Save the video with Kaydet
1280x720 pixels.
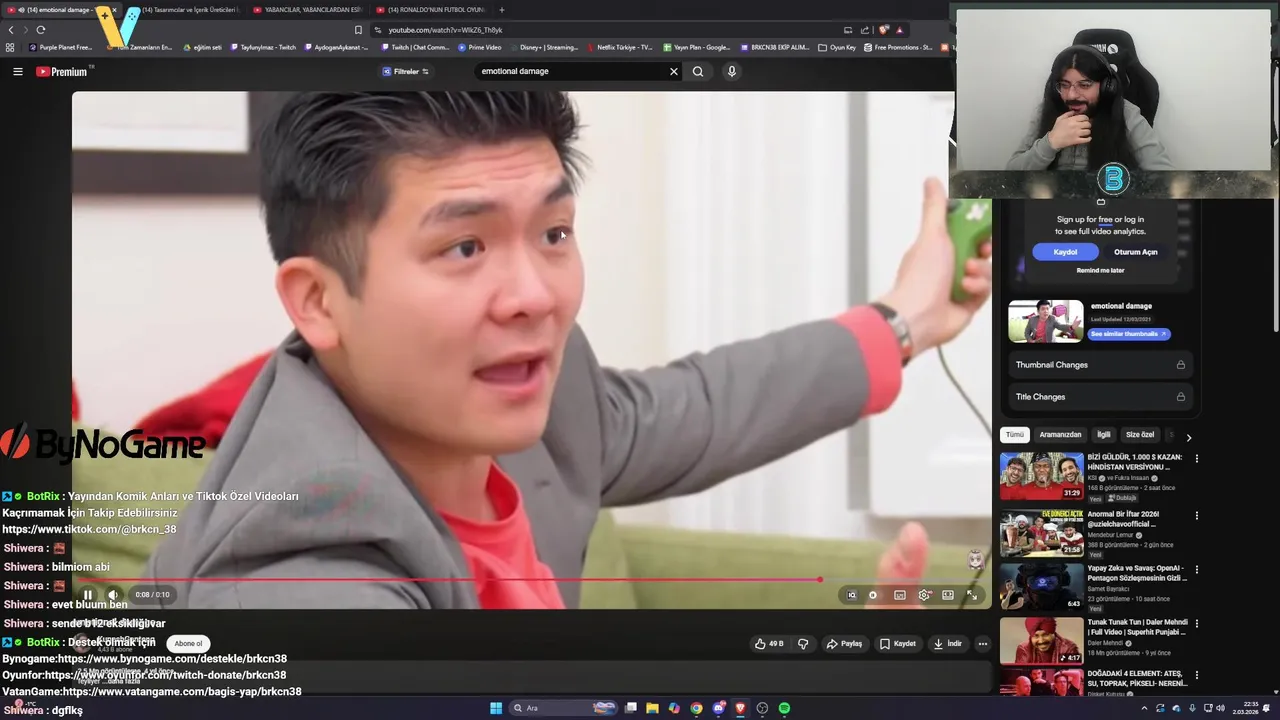click(898, 644)
